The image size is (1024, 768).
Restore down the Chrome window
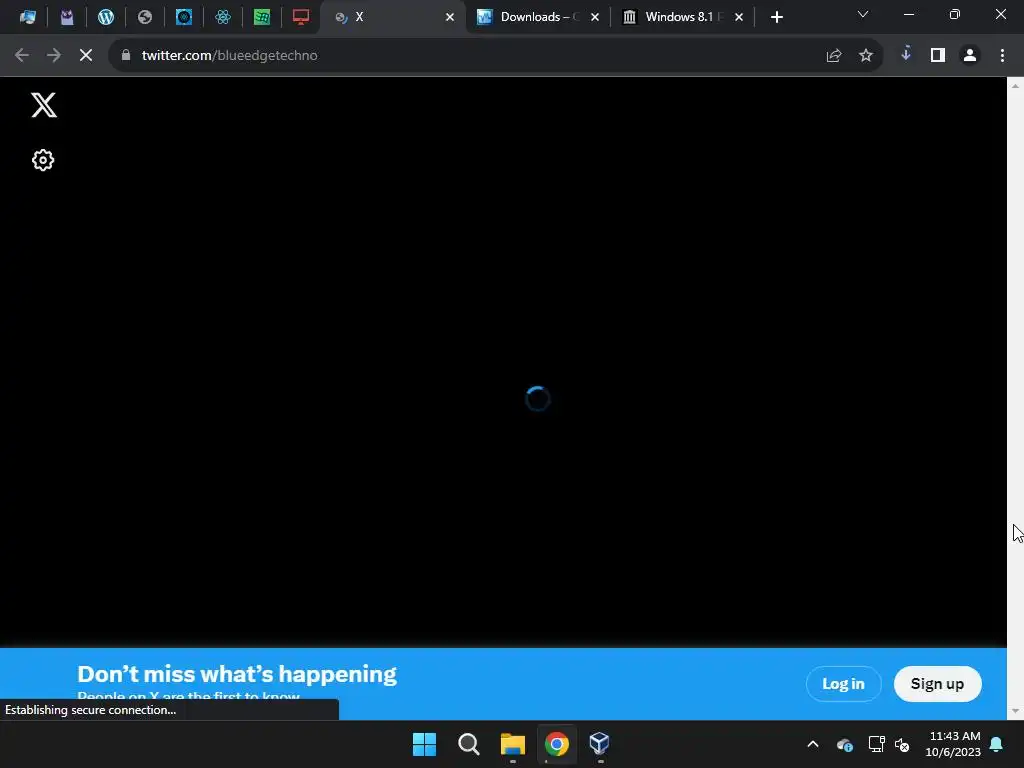[955, 14]
